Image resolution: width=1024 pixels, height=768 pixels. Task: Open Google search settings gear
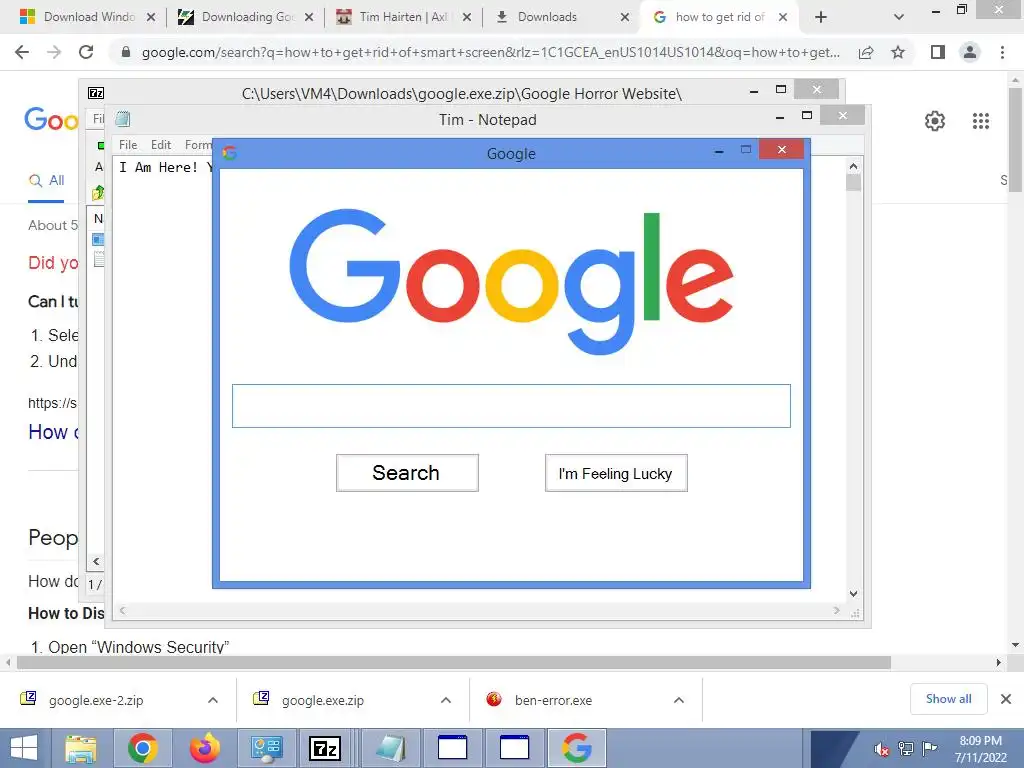point(935,121)
